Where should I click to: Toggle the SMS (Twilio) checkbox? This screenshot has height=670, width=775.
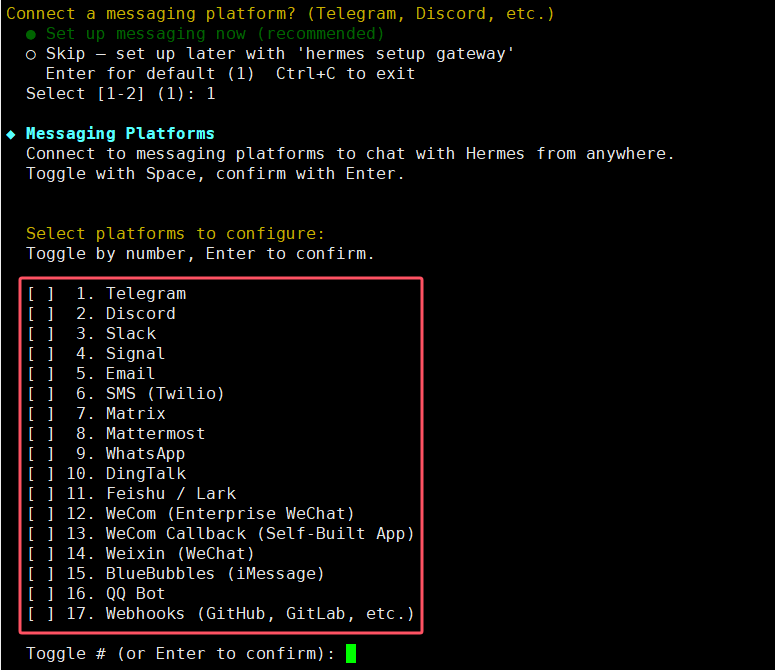point(41,394)
